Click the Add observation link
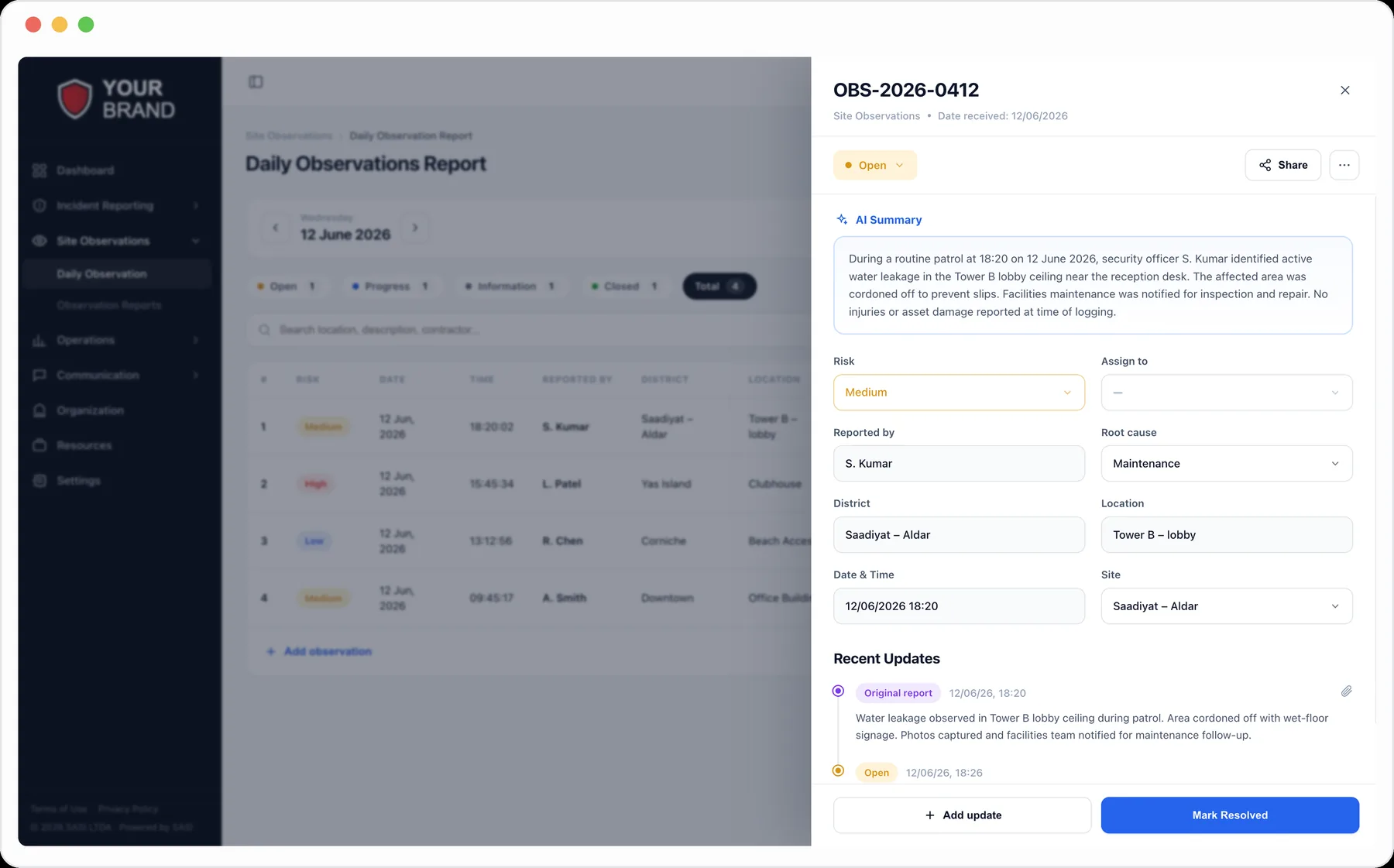 [319, 652]
